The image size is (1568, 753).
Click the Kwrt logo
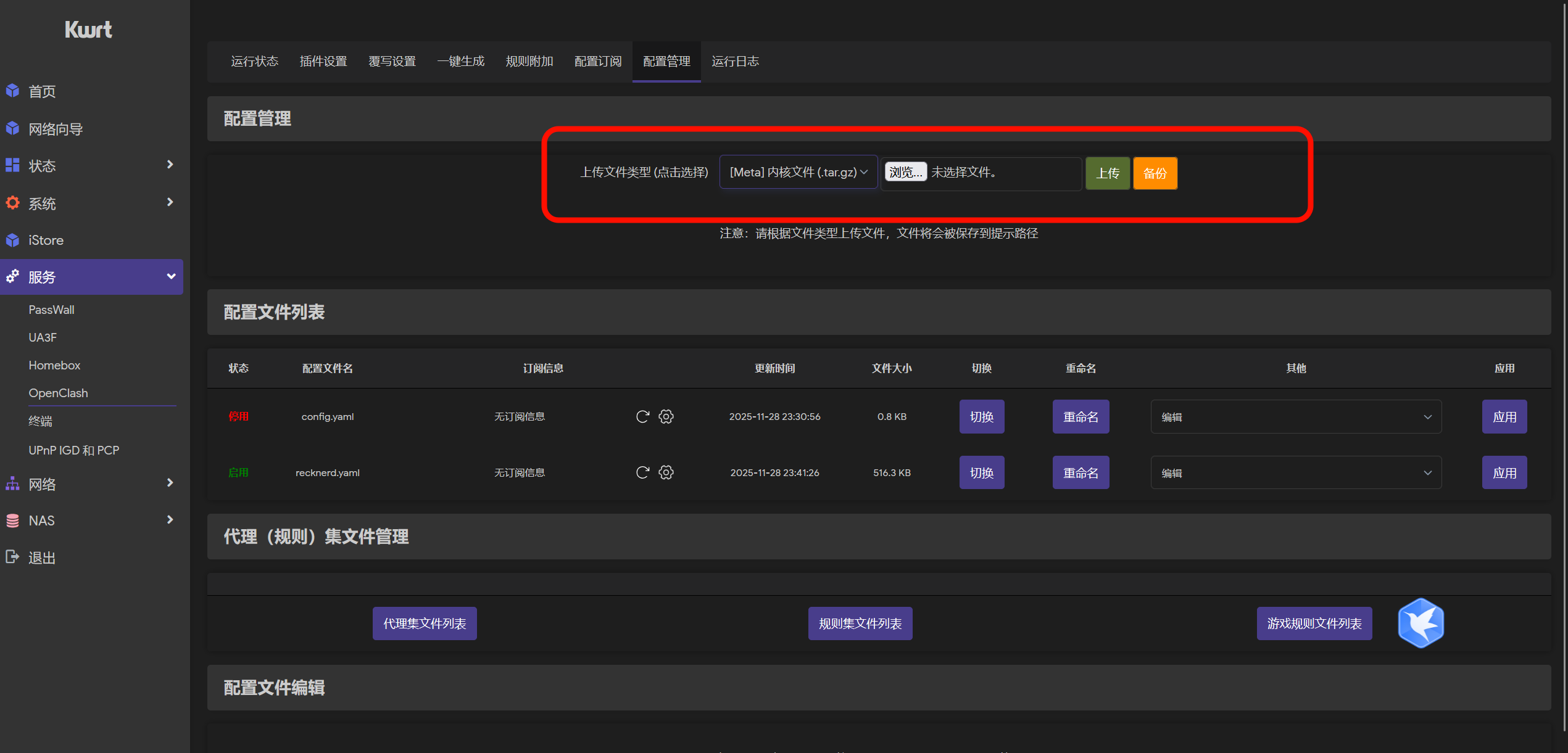pos(88,30)
